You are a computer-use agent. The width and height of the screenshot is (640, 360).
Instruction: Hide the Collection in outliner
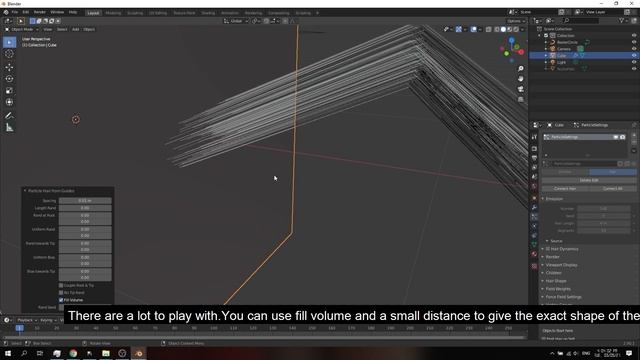click(x=634, y=36)
